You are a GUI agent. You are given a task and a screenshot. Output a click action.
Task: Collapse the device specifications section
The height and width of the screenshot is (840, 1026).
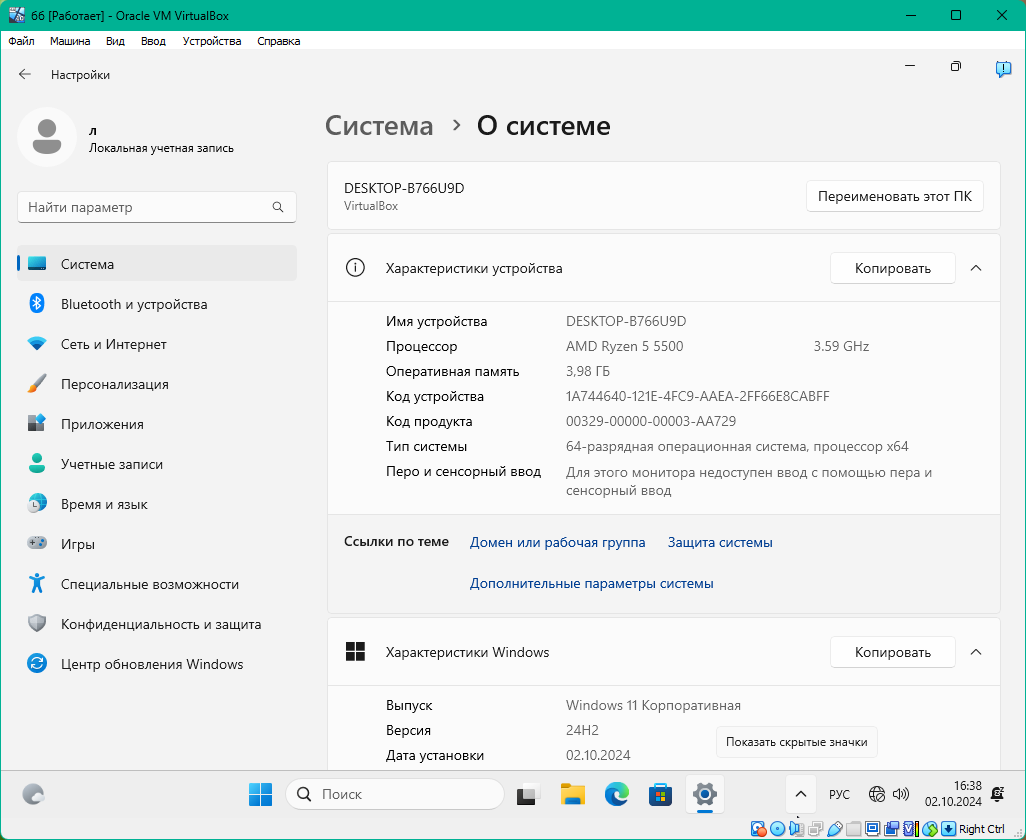976,268
